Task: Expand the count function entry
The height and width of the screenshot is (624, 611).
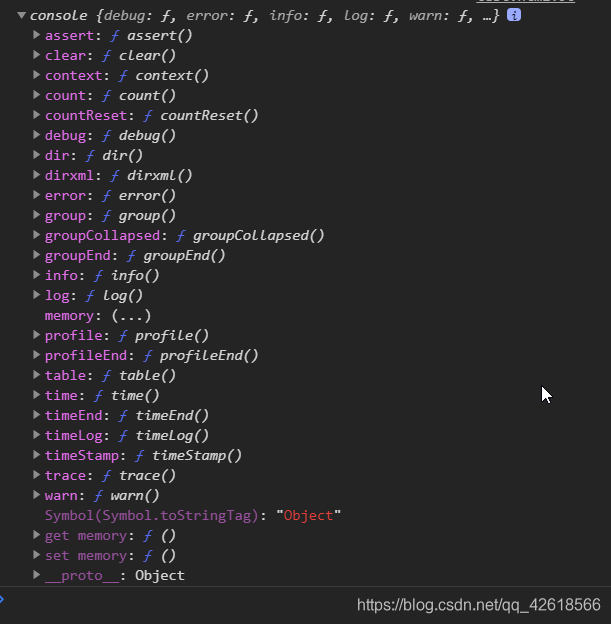Action: 36,95
